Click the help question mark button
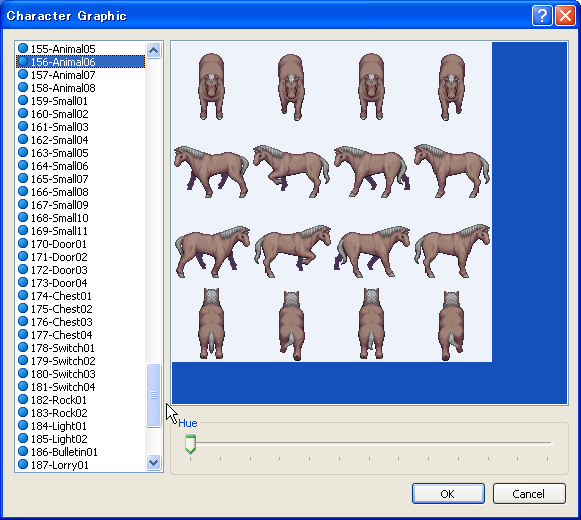The width and height of the screenshot is (581, 520). pyautogui.click(x=542, y=16)
